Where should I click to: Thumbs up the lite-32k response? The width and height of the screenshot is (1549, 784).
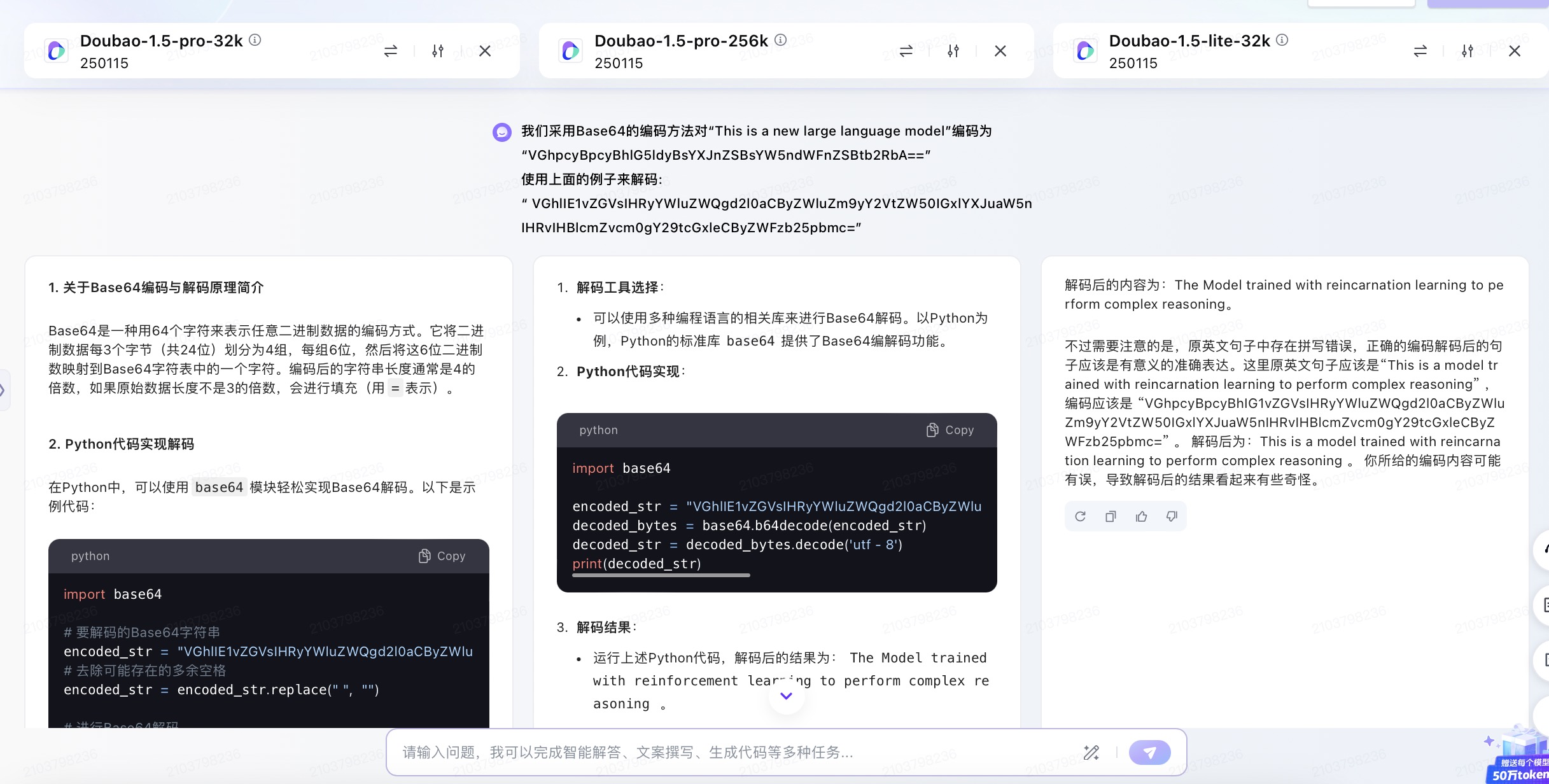pyautogui.click(x=1142, y=516)
